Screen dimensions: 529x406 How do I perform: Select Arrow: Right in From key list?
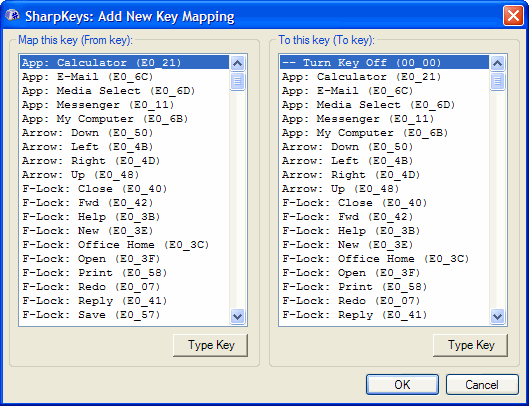coord(124,161)
